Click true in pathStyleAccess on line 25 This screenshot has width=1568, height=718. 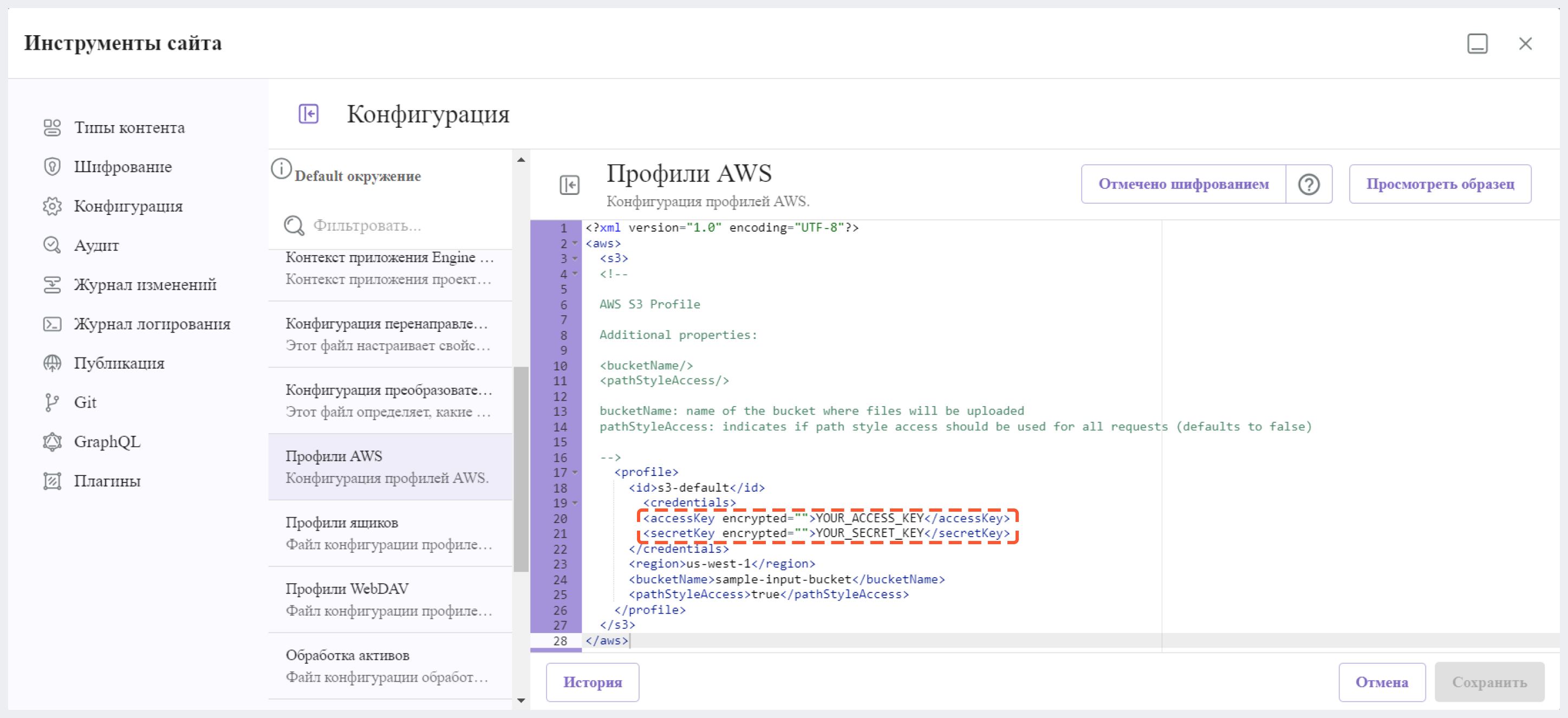[765, 595]
